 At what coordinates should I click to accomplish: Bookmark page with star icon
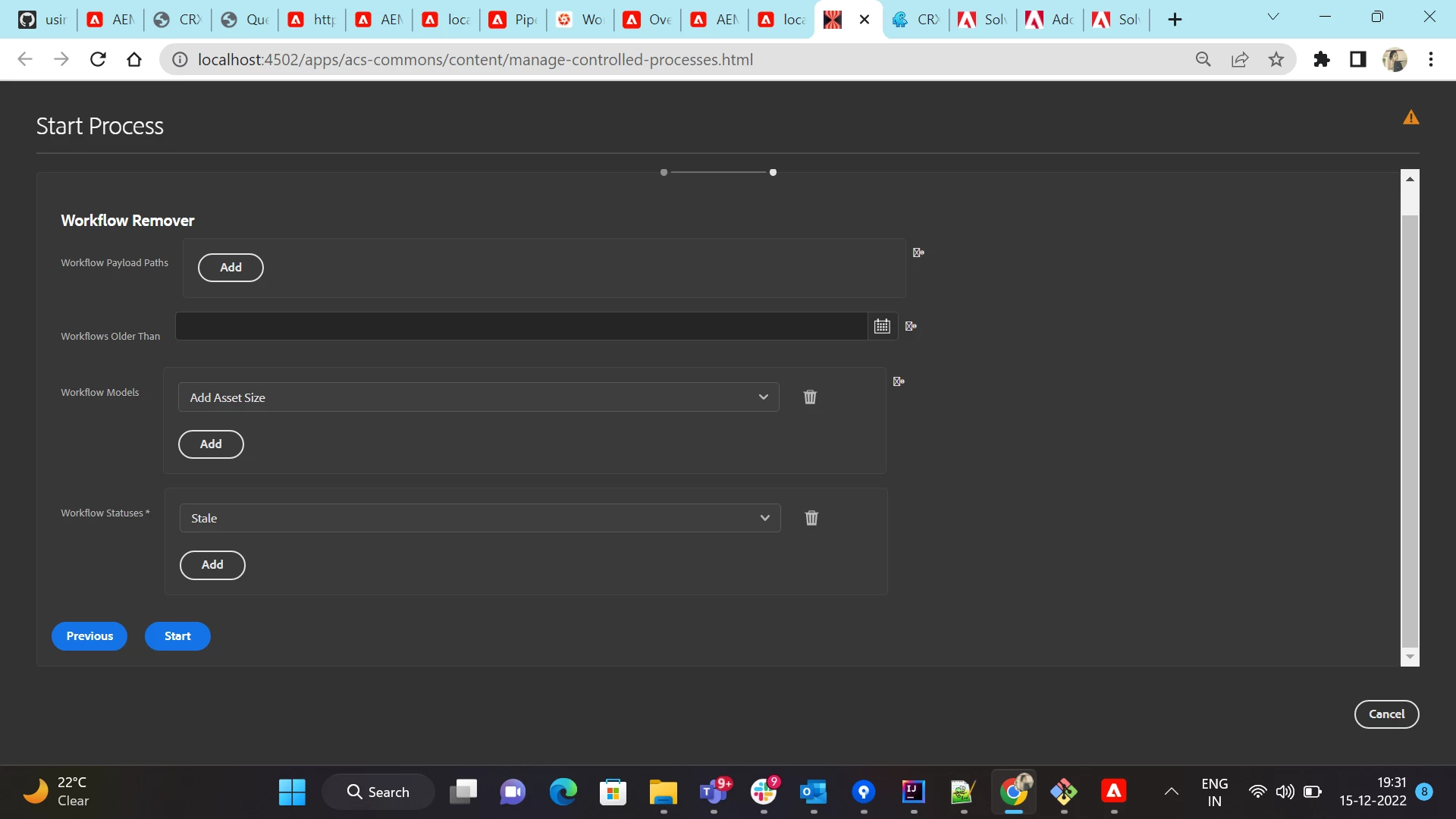[x=1276, y=59]
